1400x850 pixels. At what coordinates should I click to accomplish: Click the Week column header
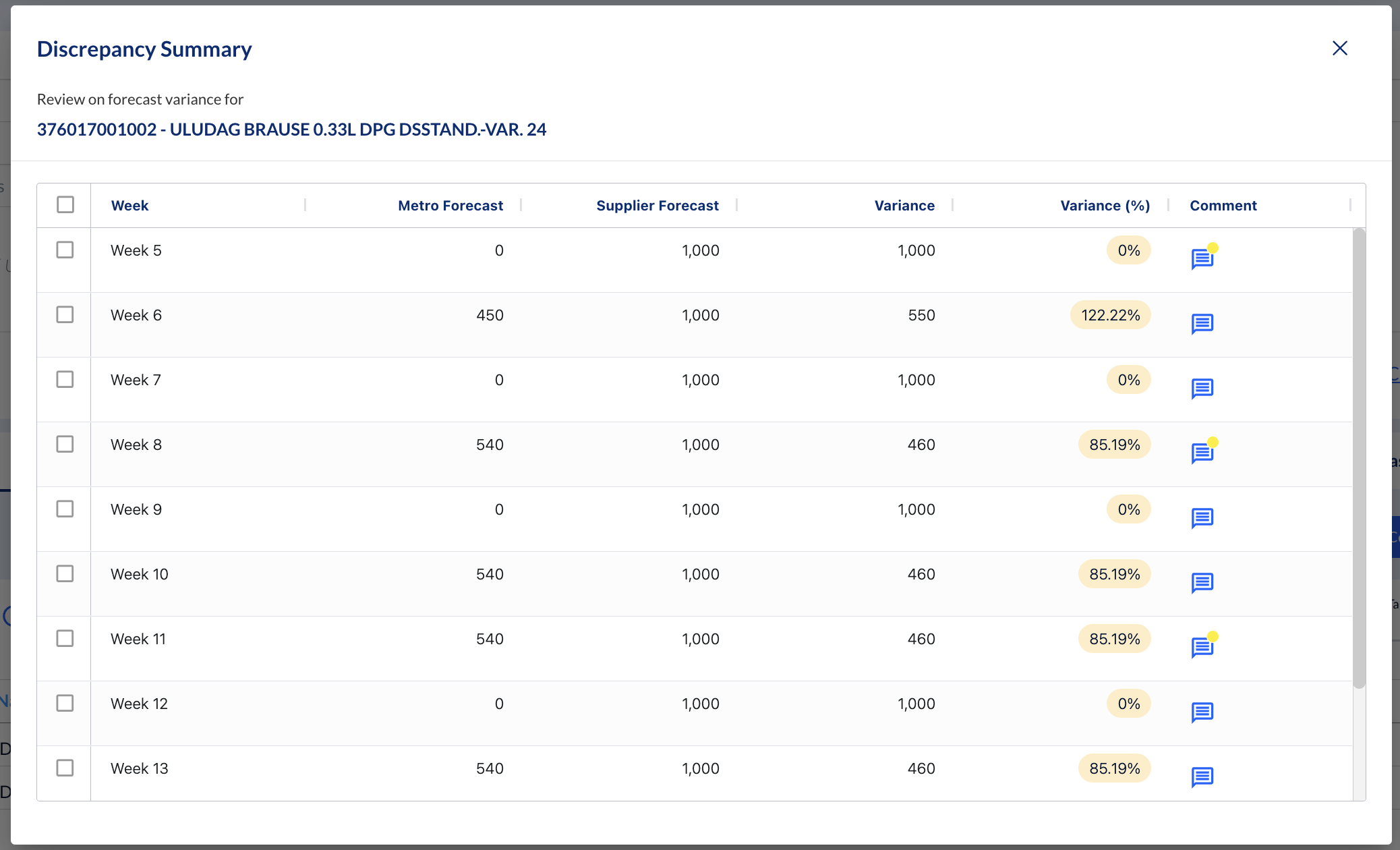129,205
